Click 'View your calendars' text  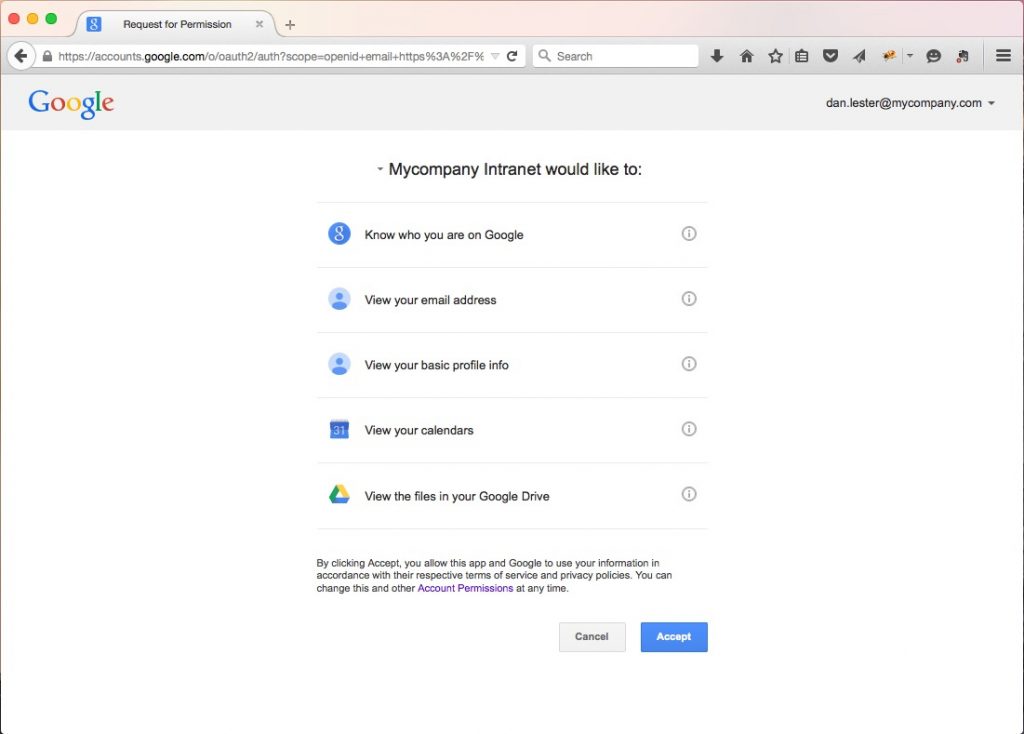[x=419, y=431]
